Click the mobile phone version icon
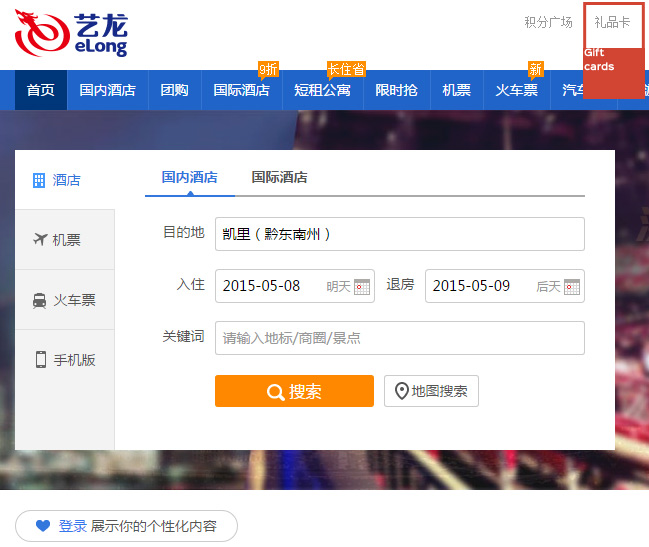Image resolution: width=649 pixels, height=547 pixels. coord(41,360)
